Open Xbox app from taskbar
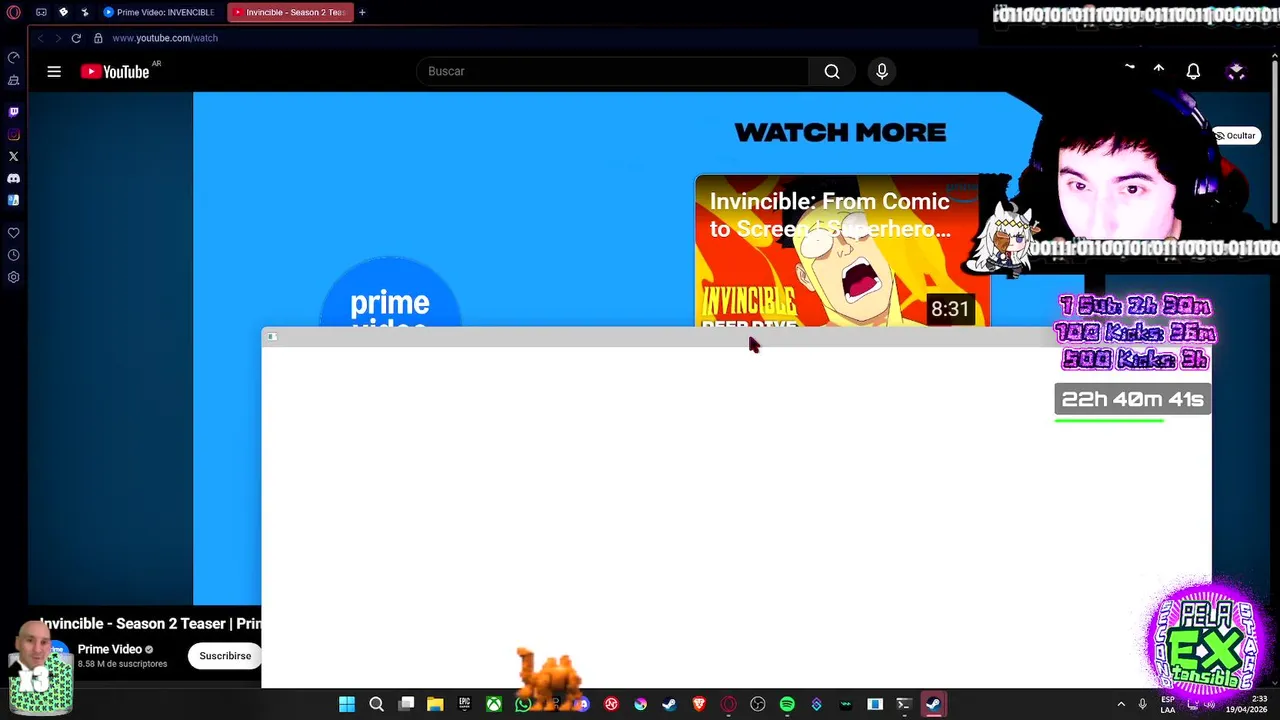The image size is (1280, 720). point(494,704)
